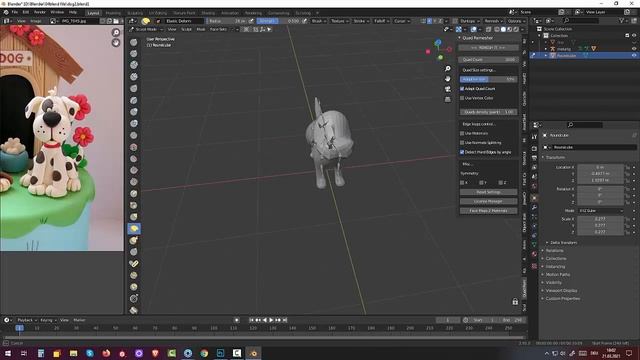This screenshot has width=640, height=360.
Task: Toggle camera view icon in viewport
Action: click(448, 89)
